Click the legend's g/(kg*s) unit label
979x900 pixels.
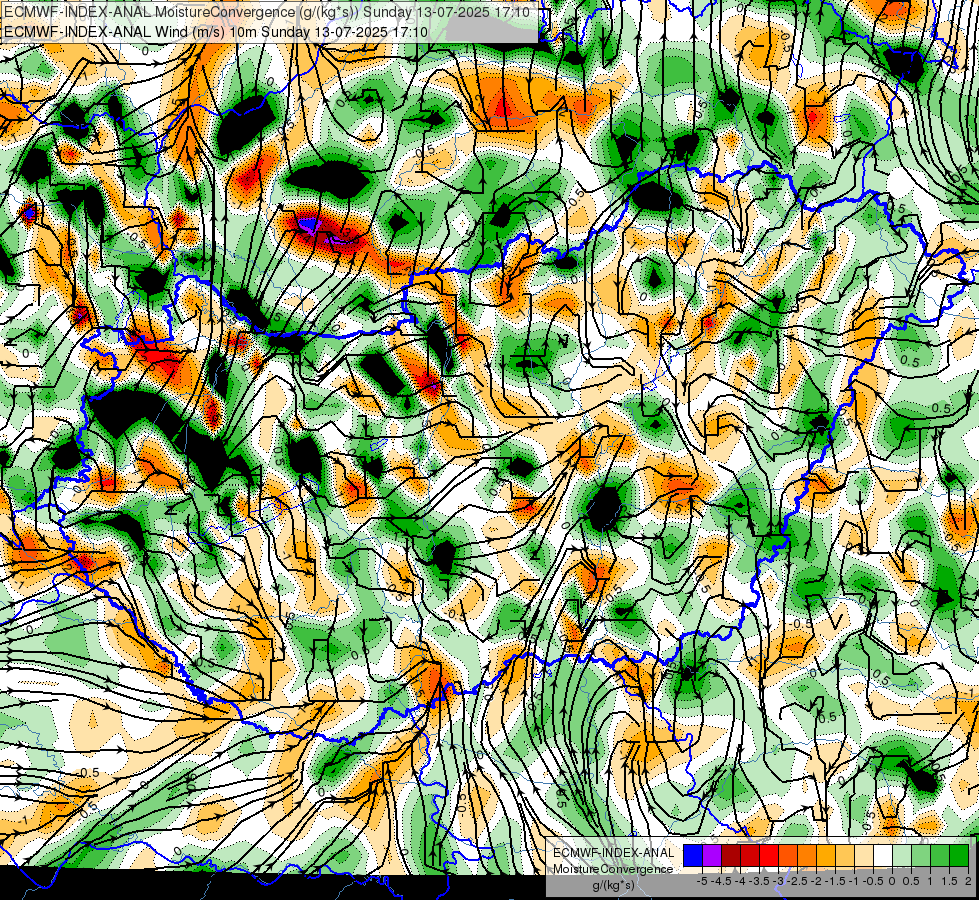[614, 886]
